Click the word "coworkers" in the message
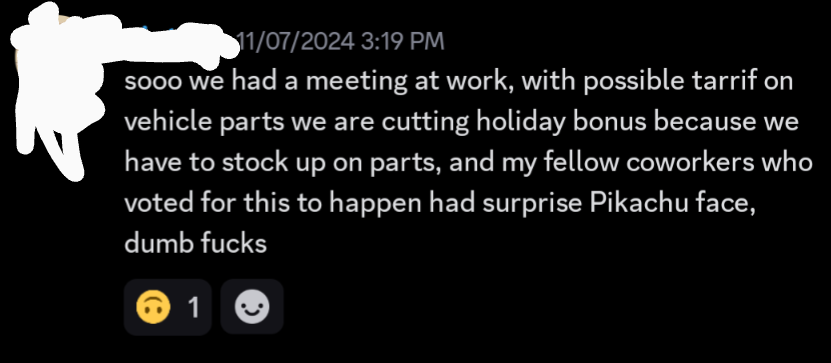The width and height of the screenshot is (831, 363). tap(690, 163)
